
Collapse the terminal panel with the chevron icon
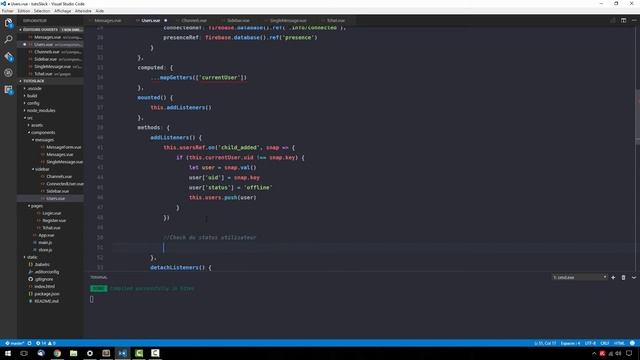(x=634, y=278)
